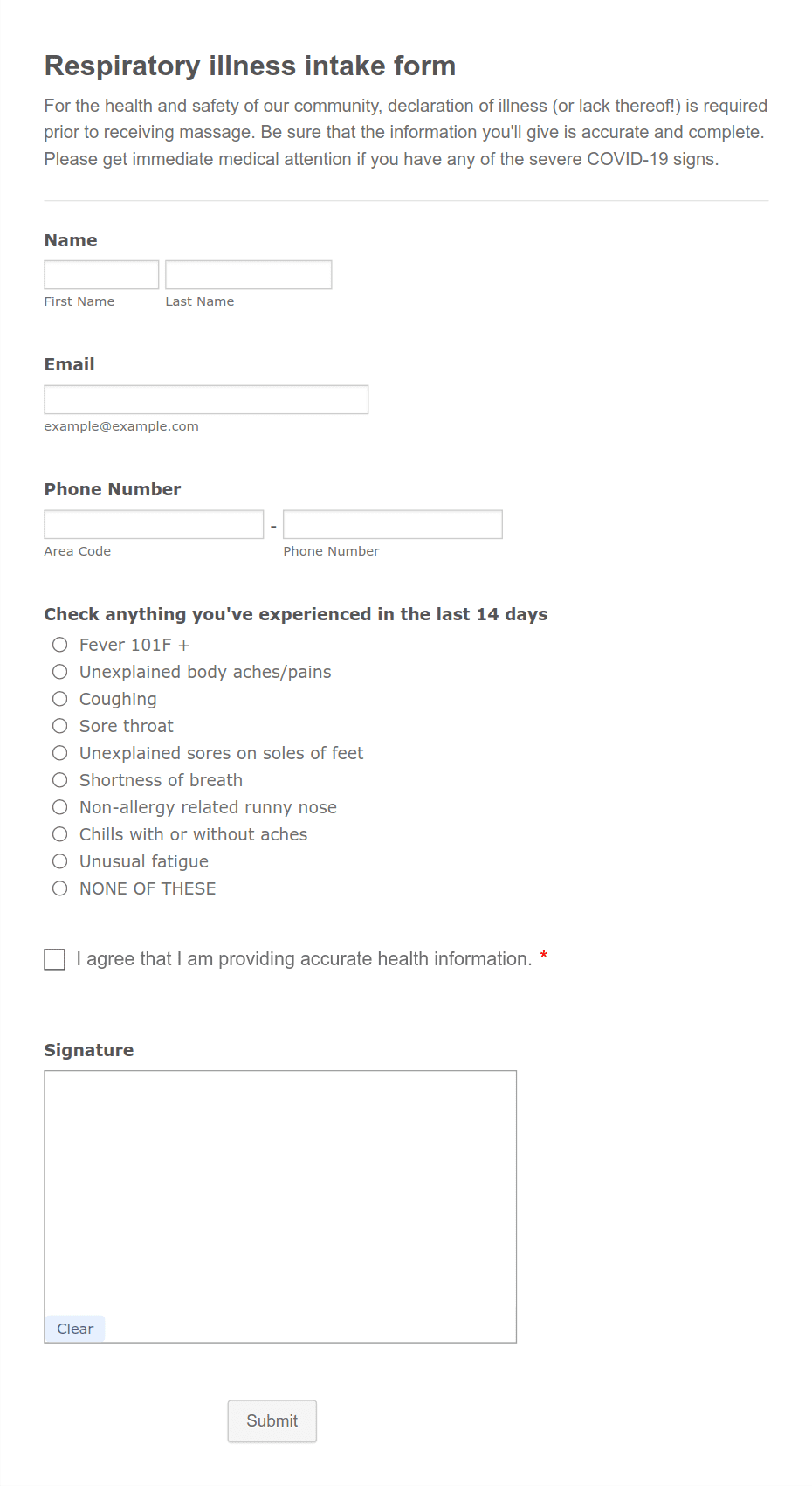Clear the signature with Clear button

click(x=74, y=1328)
